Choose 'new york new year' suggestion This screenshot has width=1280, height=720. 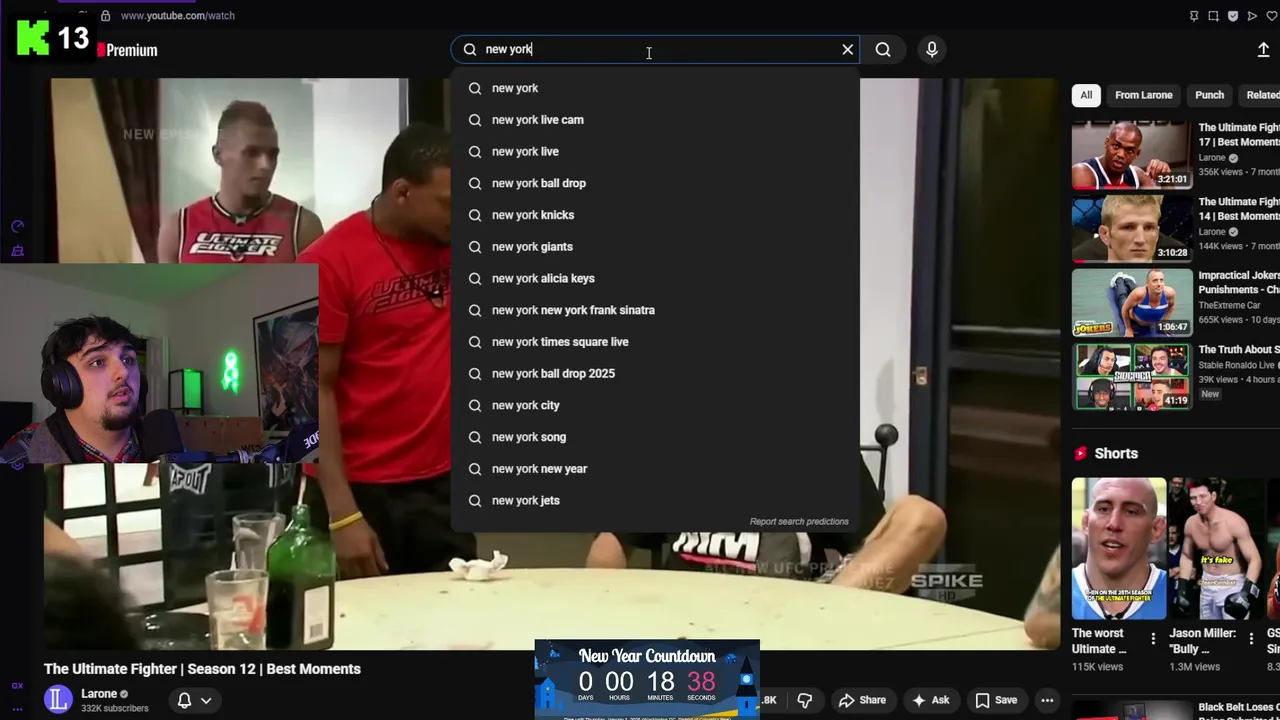655,468
